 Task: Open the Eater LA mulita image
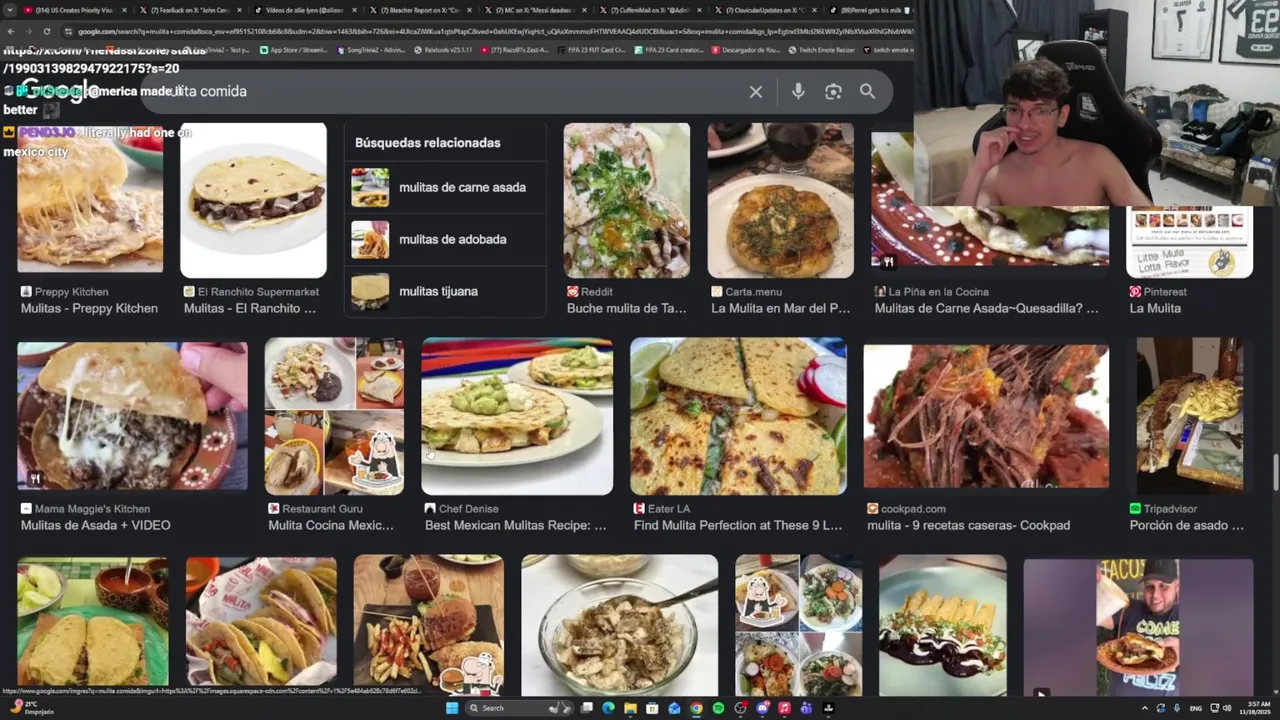click(x=738, y=416)
